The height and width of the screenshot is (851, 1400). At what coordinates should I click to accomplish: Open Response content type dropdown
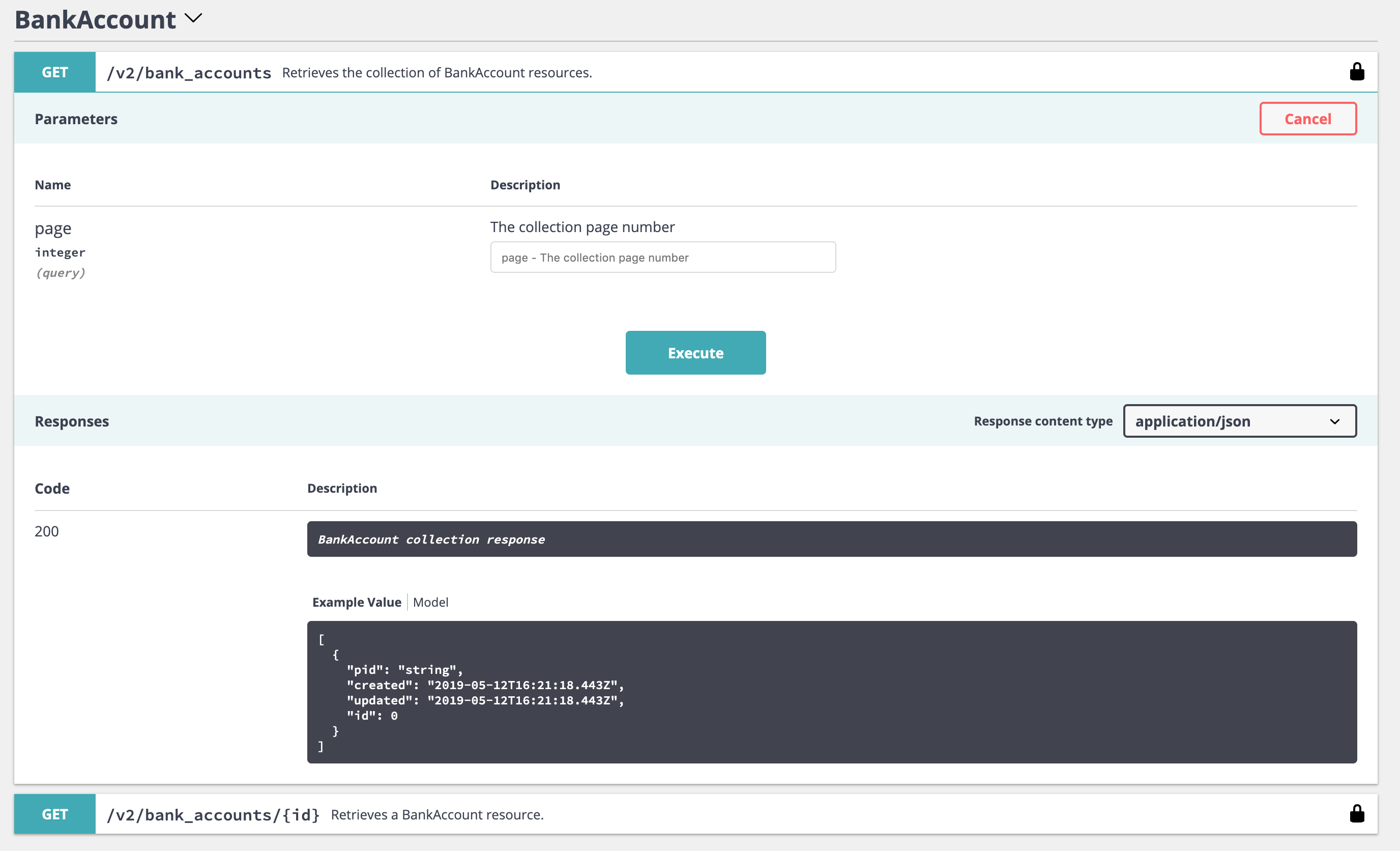[x=1239, y=421]
